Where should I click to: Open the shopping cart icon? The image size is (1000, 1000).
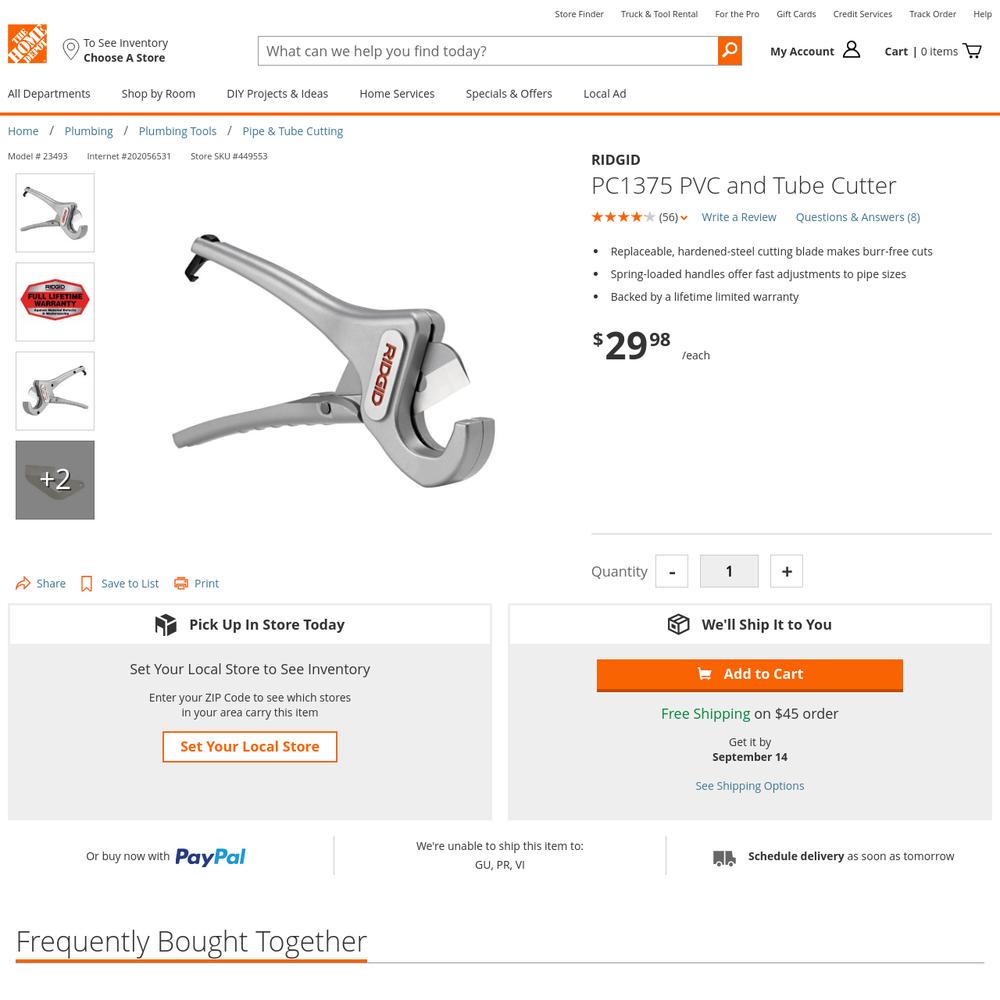tap(972, 50)
